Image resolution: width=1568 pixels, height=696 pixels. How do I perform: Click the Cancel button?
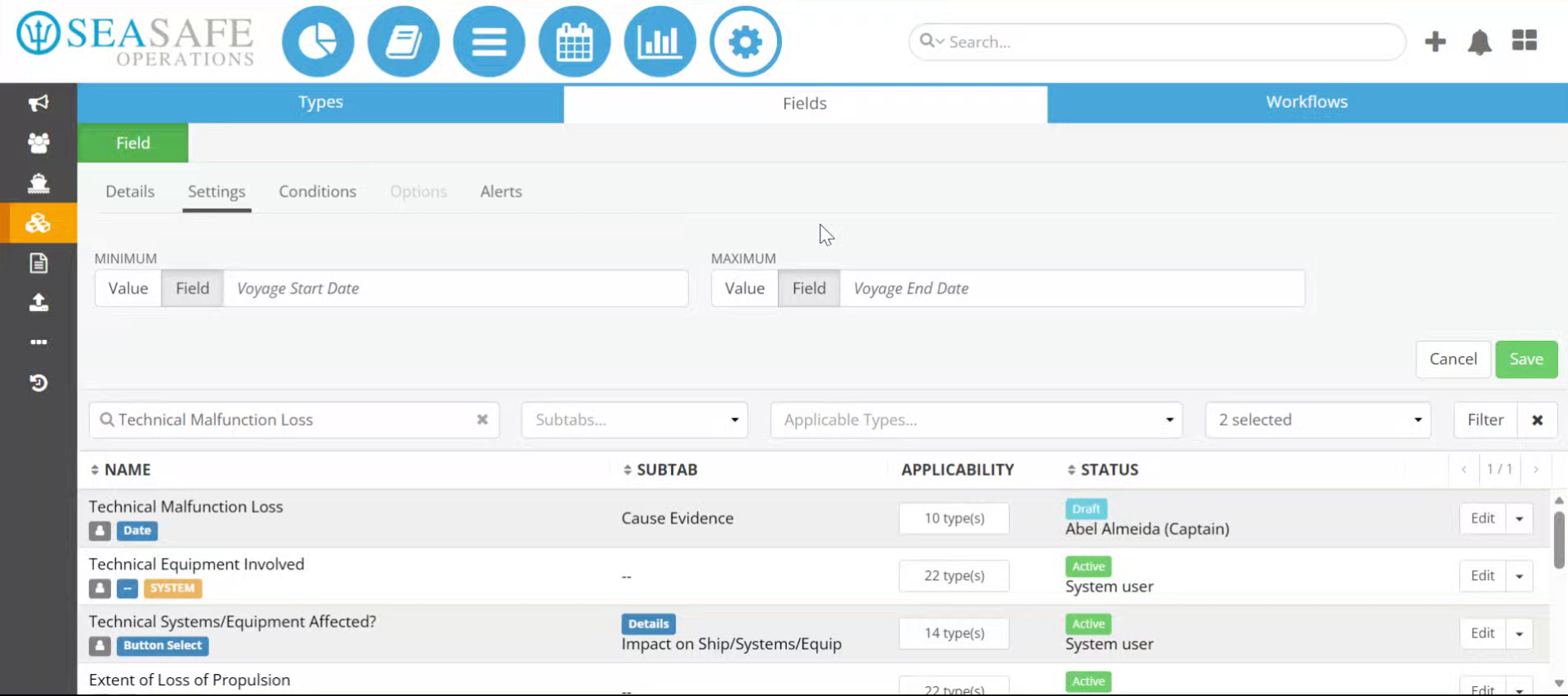(x=1453, y=359)
